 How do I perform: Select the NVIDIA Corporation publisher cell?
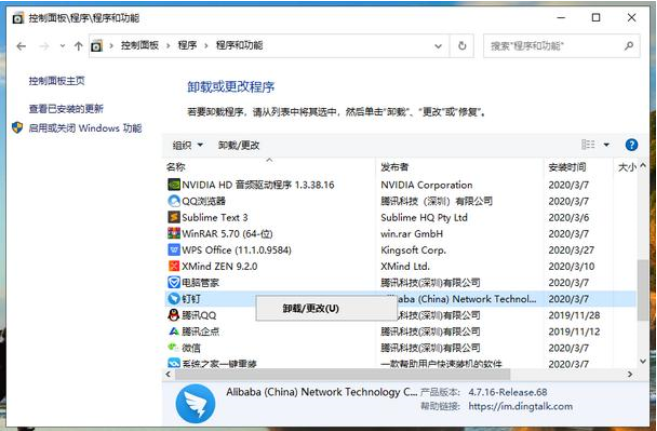426,185
